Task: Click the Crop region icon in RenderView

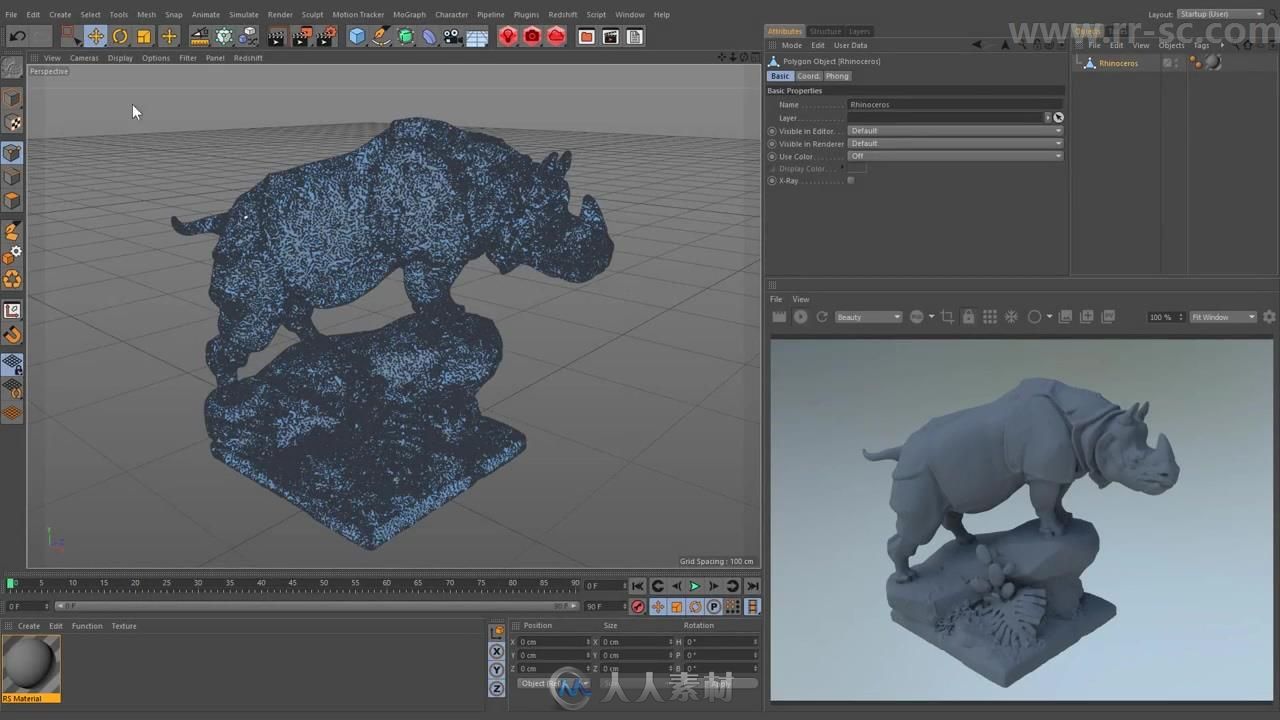Action: pos(947,317)
